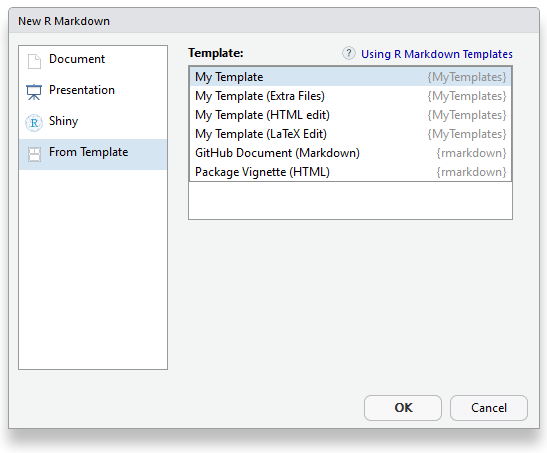Select From Template in the sidebar

click(93, 154)
